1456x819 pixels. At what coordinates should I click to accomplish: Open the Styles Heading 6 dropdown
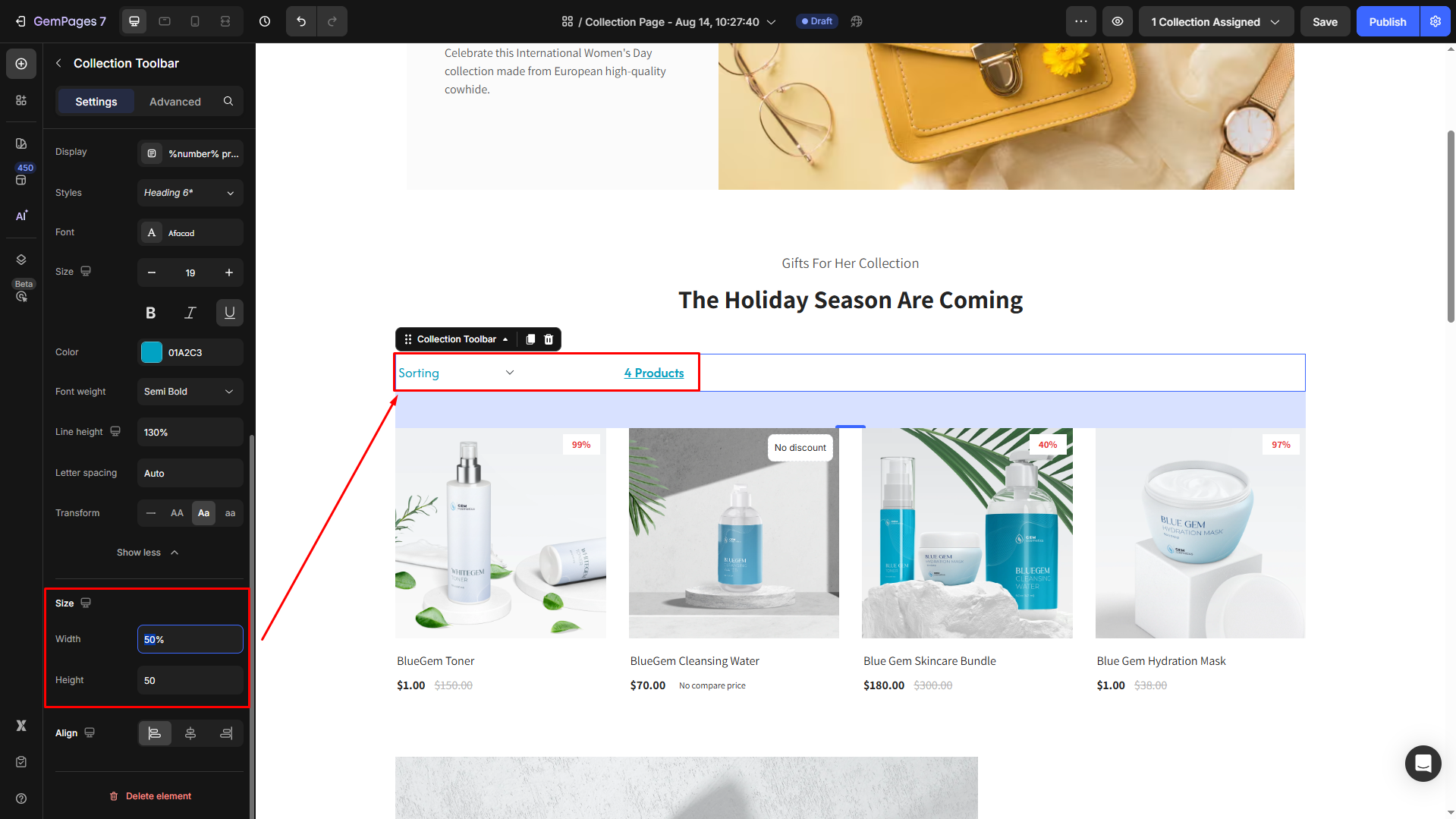pyautogui.click(x=190, y=193)
